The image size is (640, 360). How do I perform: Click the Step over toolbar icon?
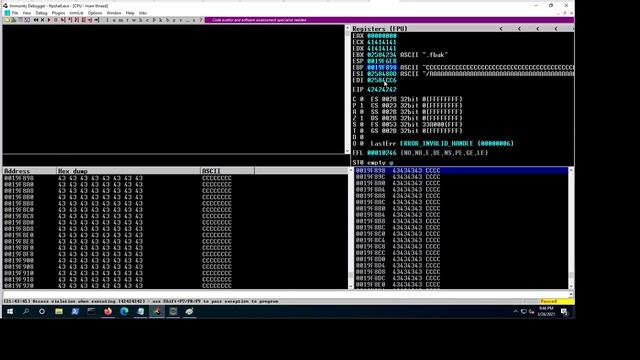[x=69, y=20]
